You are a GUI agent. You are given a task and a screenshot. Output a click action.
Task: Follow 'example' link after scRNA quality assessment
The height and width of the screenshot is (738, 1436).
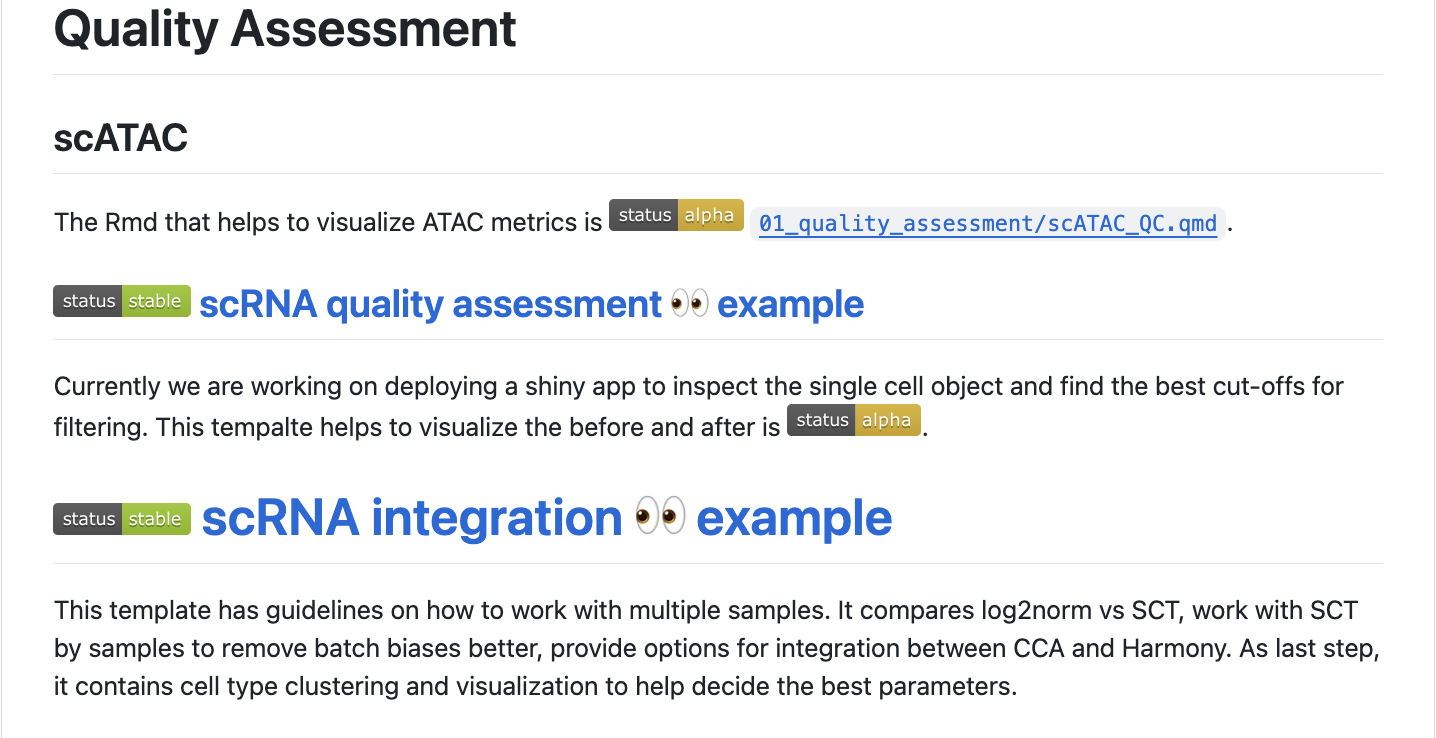pyautogui.click(x=790, y=303)
